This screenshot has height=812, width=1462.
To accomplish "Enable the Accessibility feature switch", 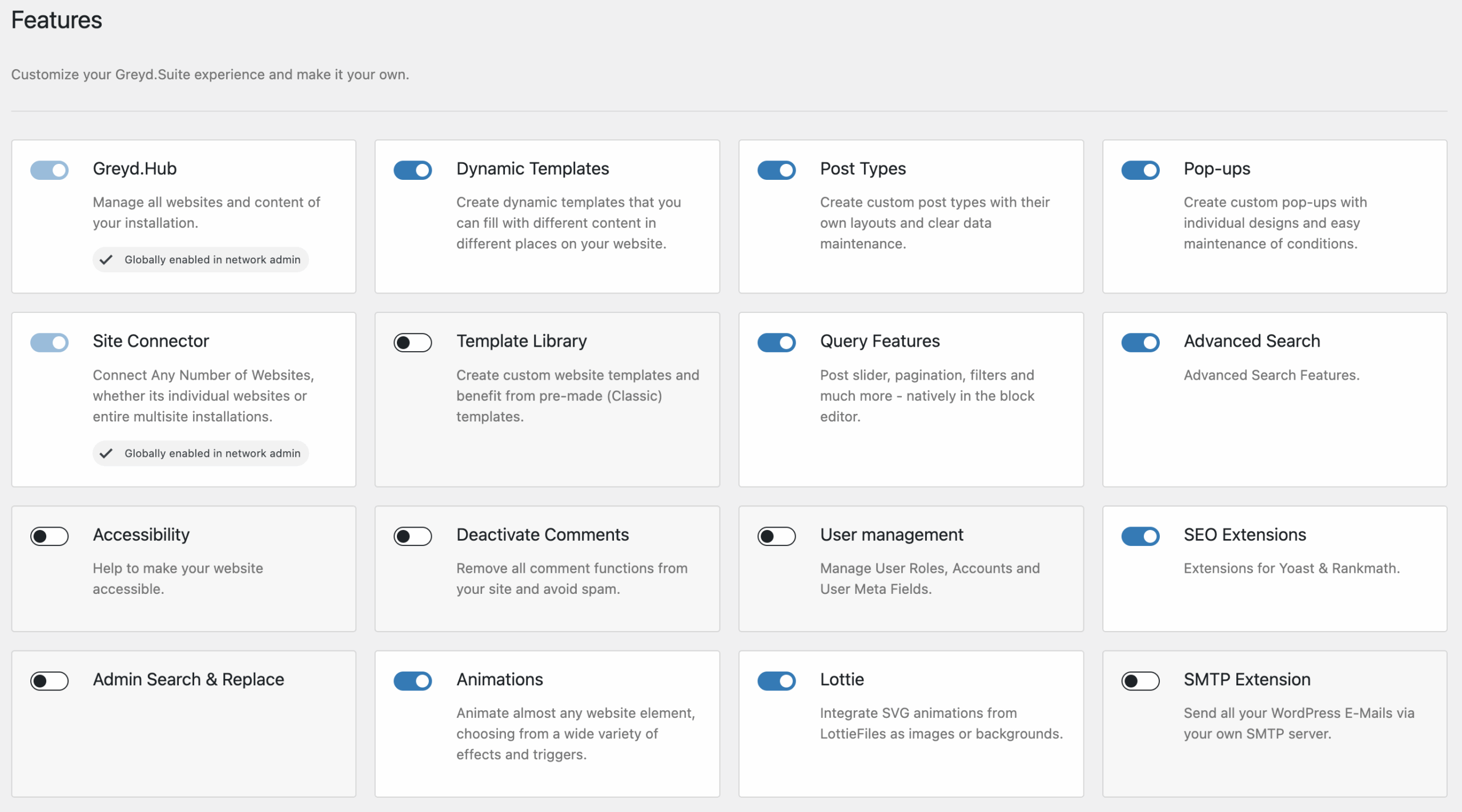I will (x=49, y=536).
